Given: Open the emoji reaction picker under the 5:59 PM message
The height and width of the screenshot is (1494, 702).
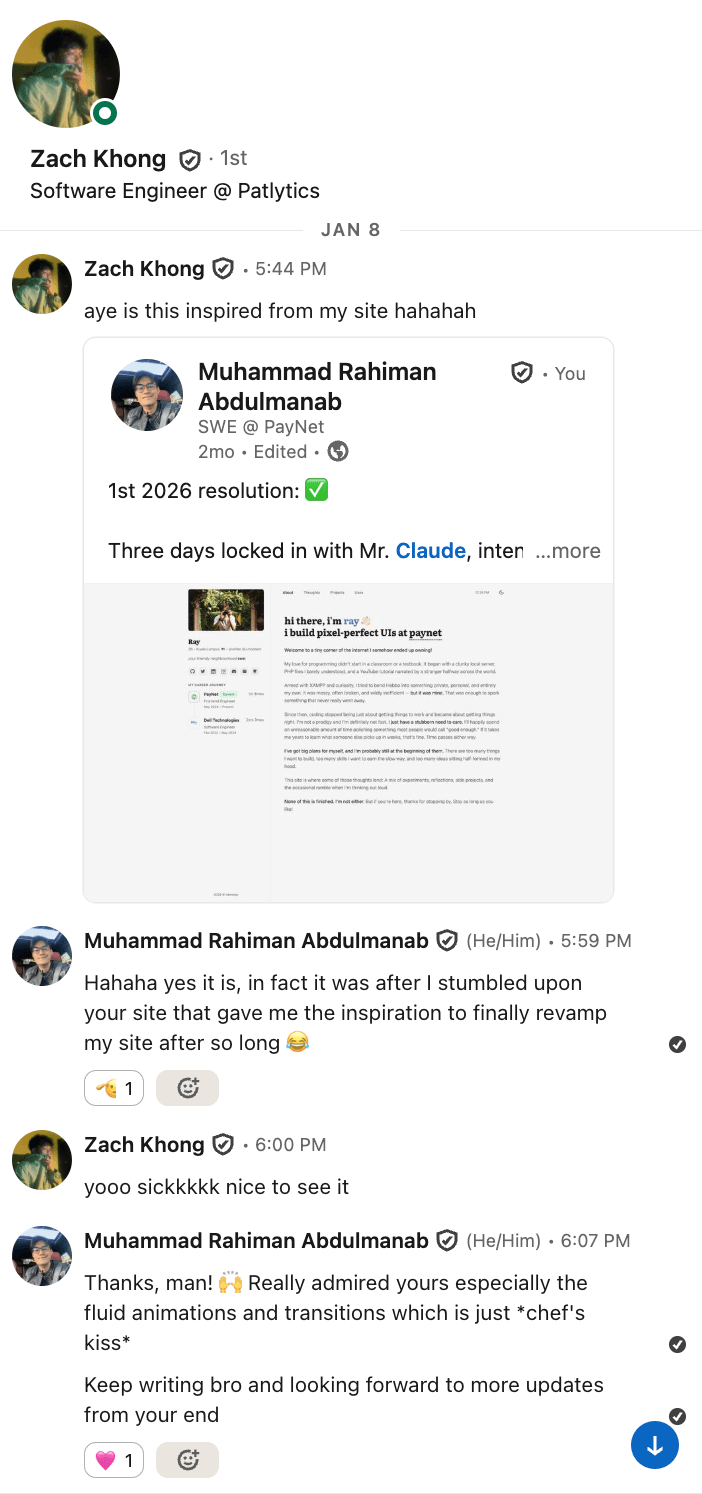Looking at the screenshot, I should pyautogui.click(x=188, y=1087).
